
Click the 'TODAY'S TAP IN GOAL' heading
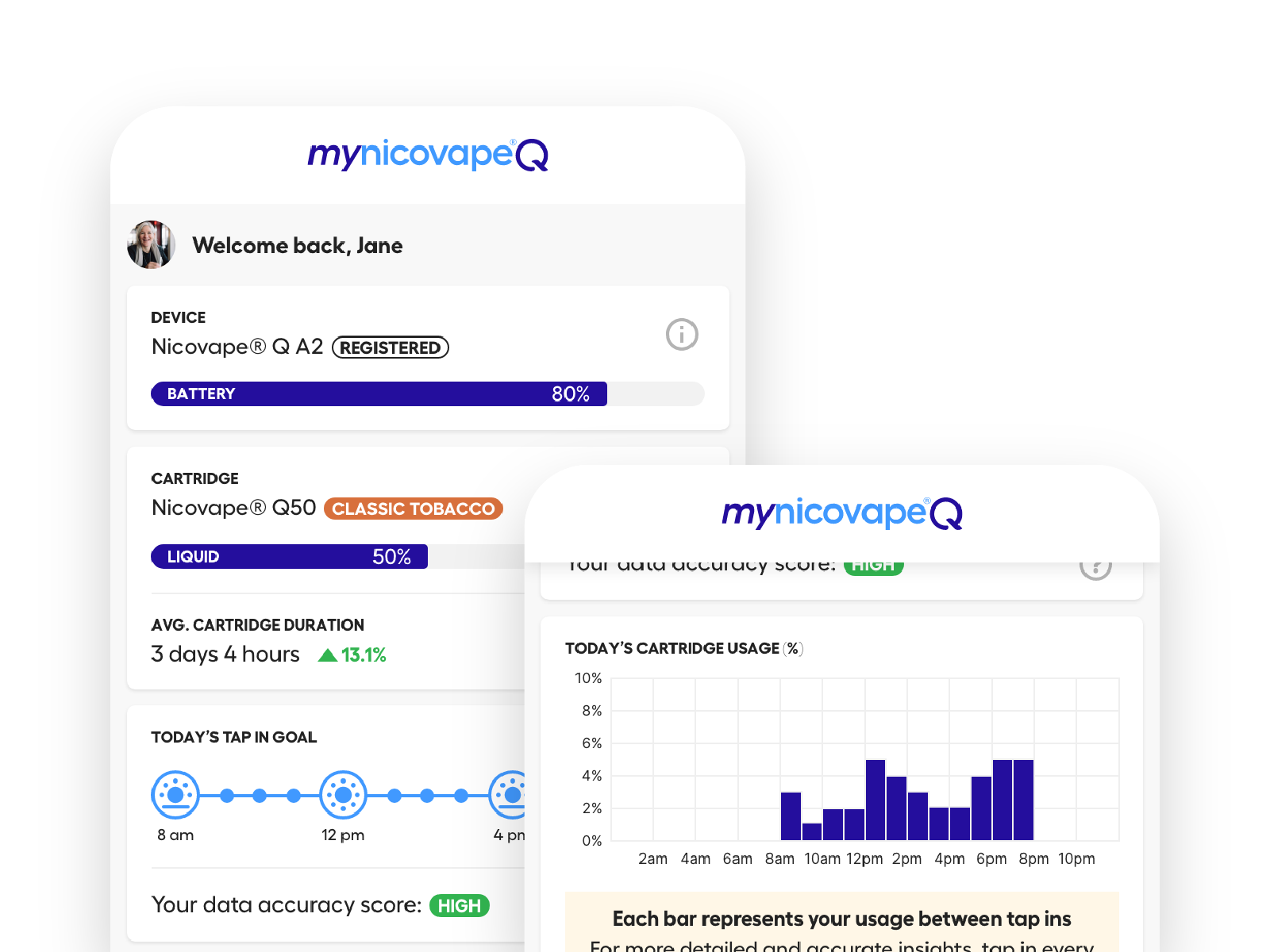(x=234, y=737)
